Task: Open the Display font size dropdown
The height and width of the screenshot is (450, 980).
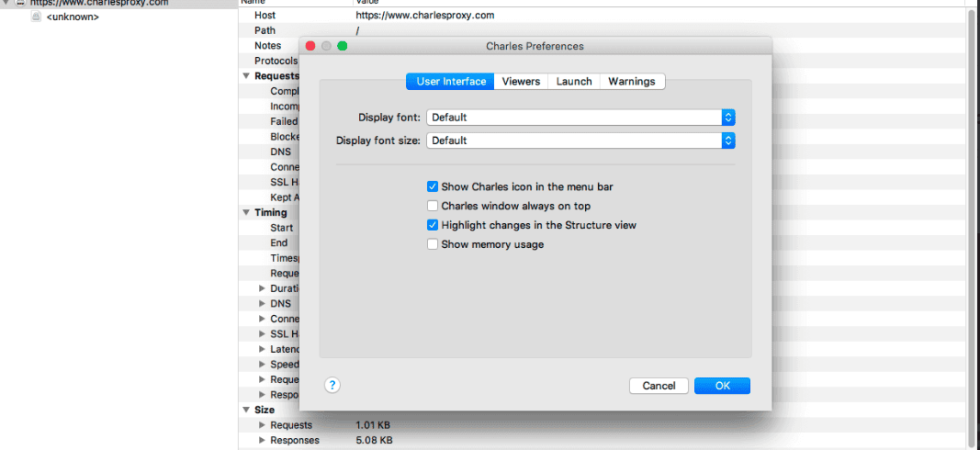Action: click(581, 141)
